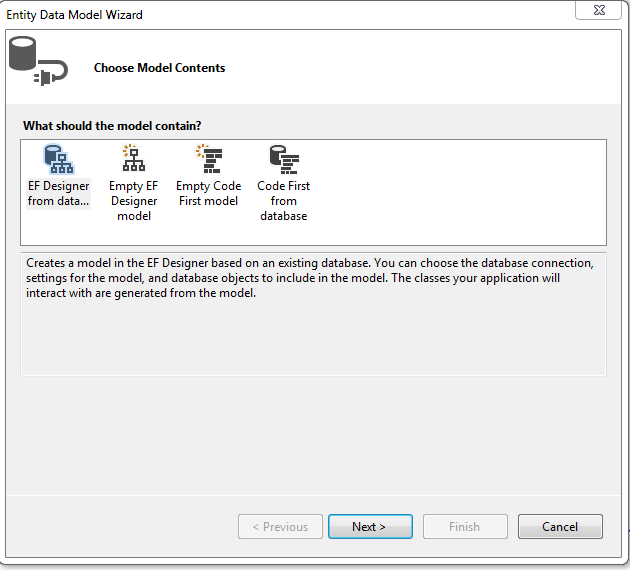Click the database connection wizard header icon
Screen dimensions: 630x570
tap(38, 61)
